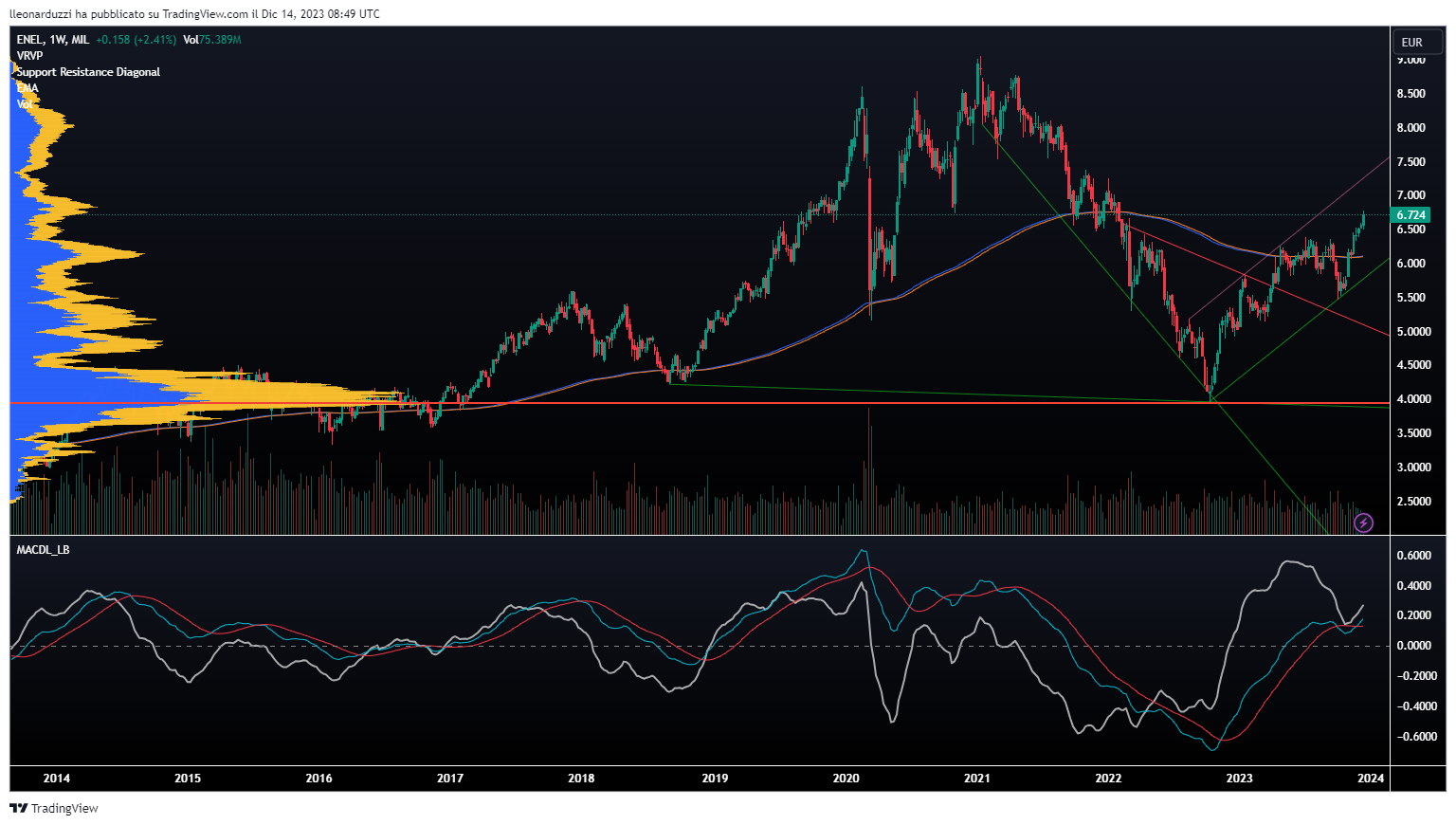Image resolution: width=1456 pixels, height=825 pixels.
Task: Click the 2016 label on time axis
Action: [x=319, y=779]
